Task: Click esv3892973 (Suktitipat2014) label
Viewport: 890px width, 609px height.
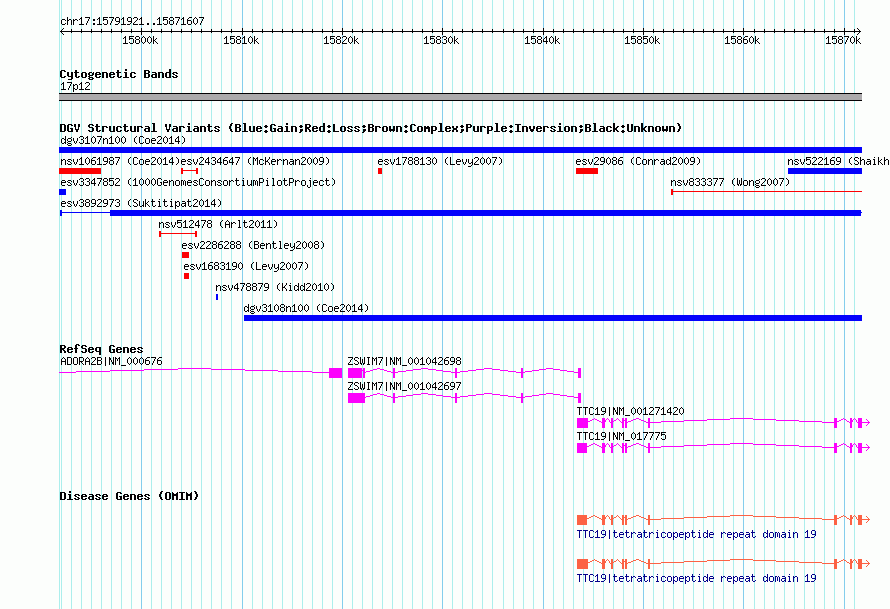Action: 141,203
